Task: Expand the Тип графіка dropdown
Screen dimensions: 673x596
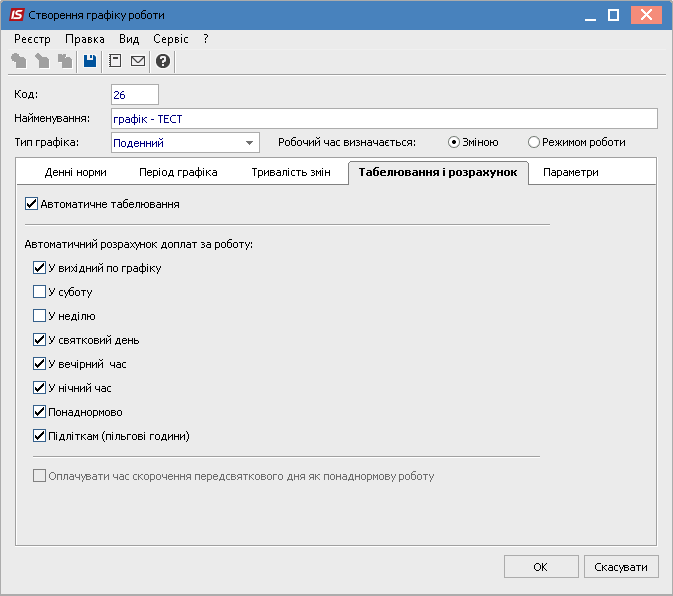Action: (x=249, y=143)
